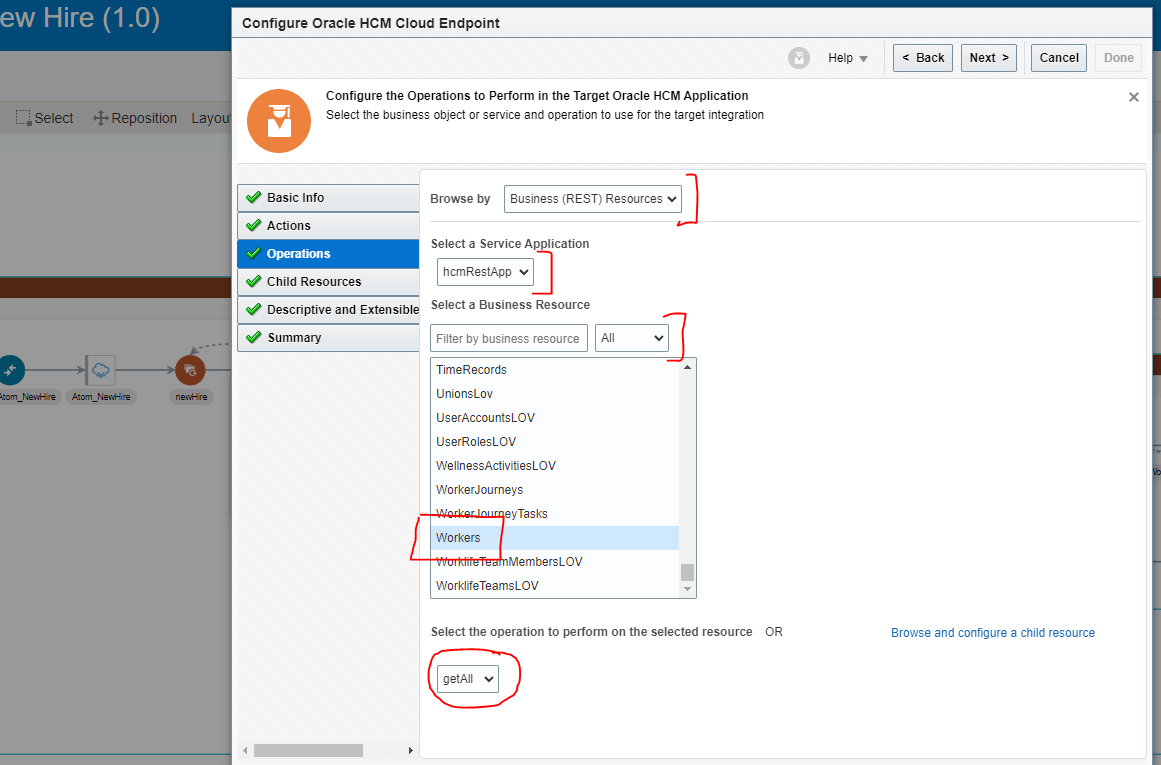The image size is (1161, 765).
Task: Open the hcmRestApp service application dropdown
Action: (x=485, y=272)
